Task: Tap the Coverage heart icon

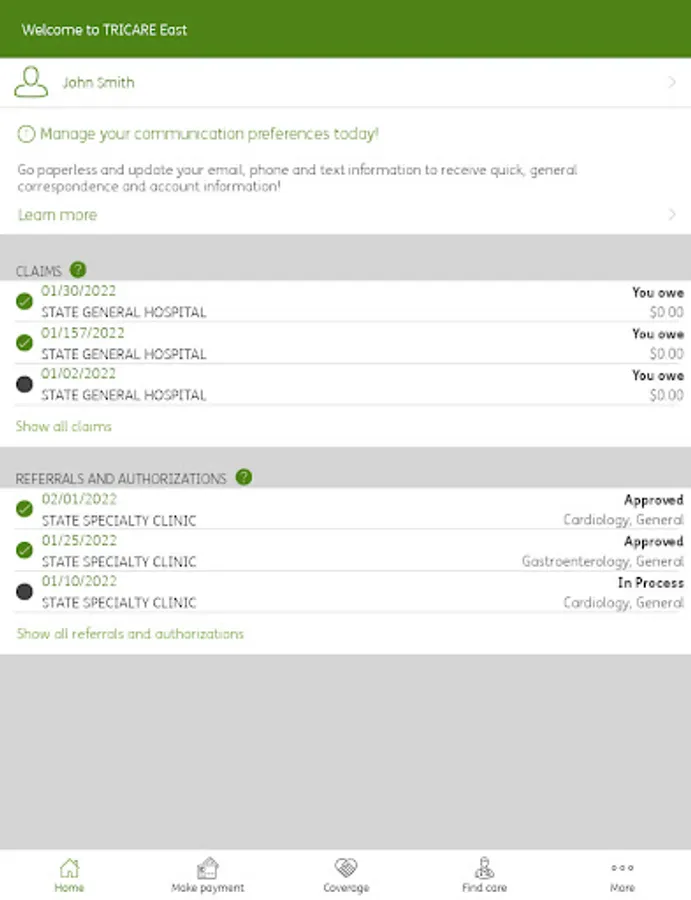Action: 346,867
